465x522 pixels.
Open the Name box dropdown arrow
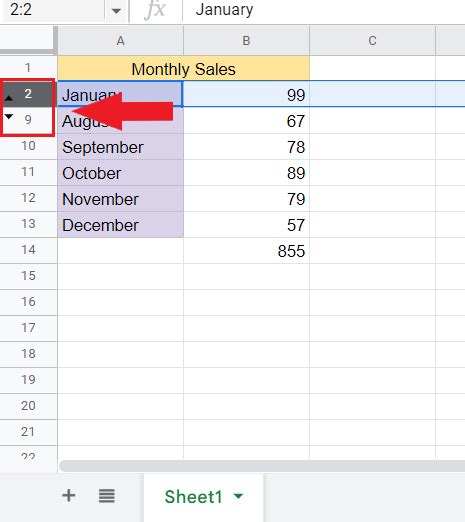tap(116, 11)
